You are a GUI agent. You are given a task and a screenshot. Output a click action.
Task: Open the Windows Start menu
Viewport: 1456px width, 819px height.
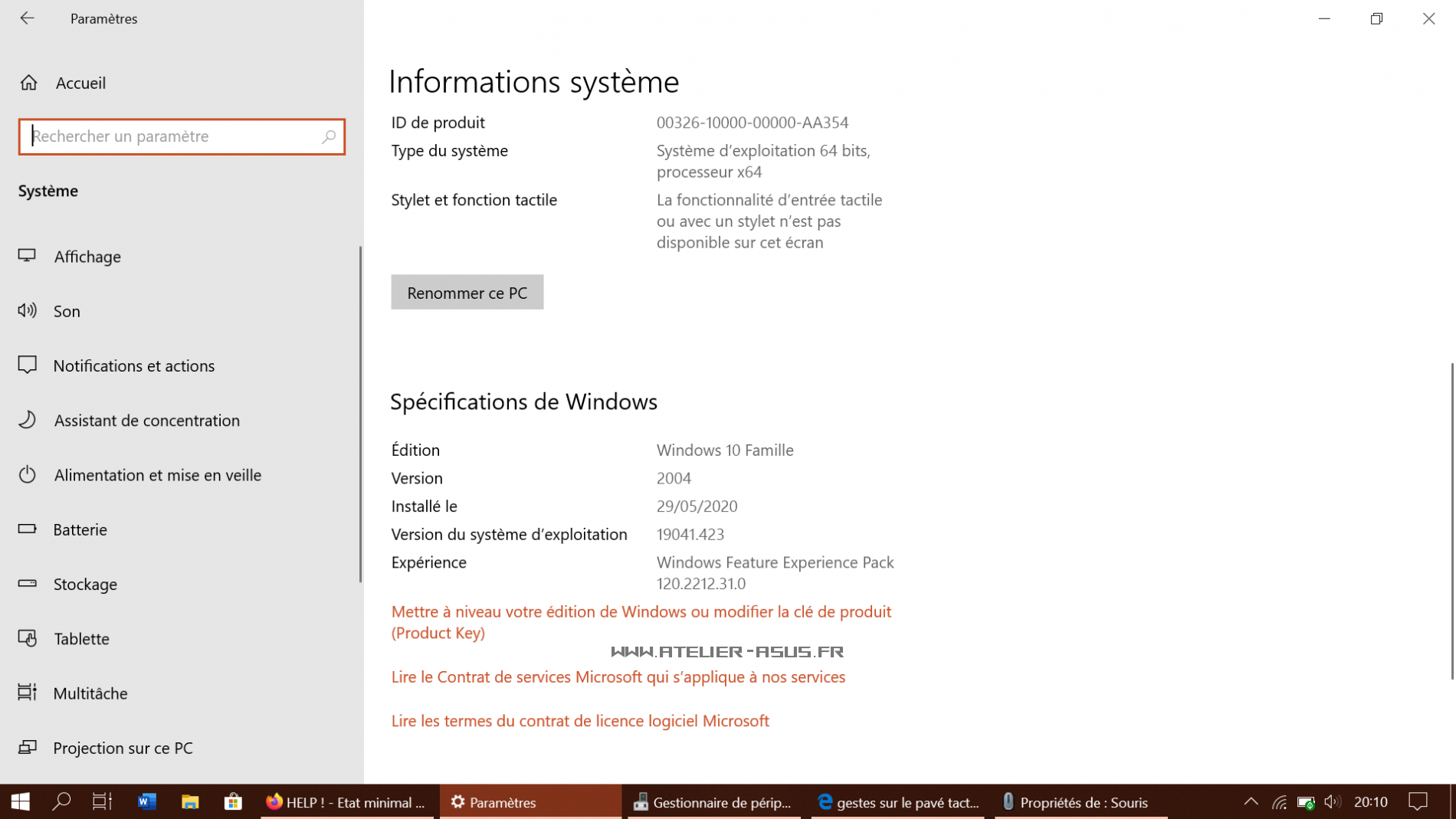pos(21,802)
